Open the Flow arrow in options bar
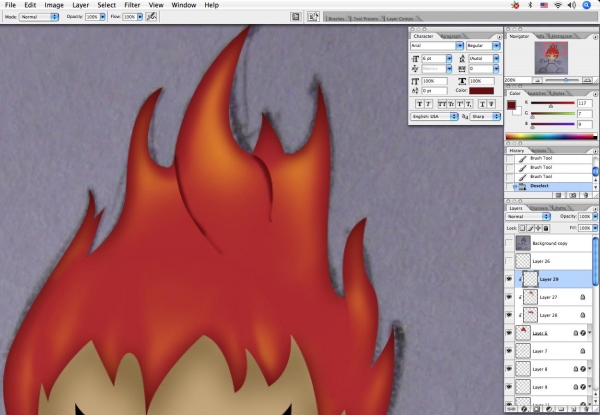600x415 pixels. [x=140, y=17]
